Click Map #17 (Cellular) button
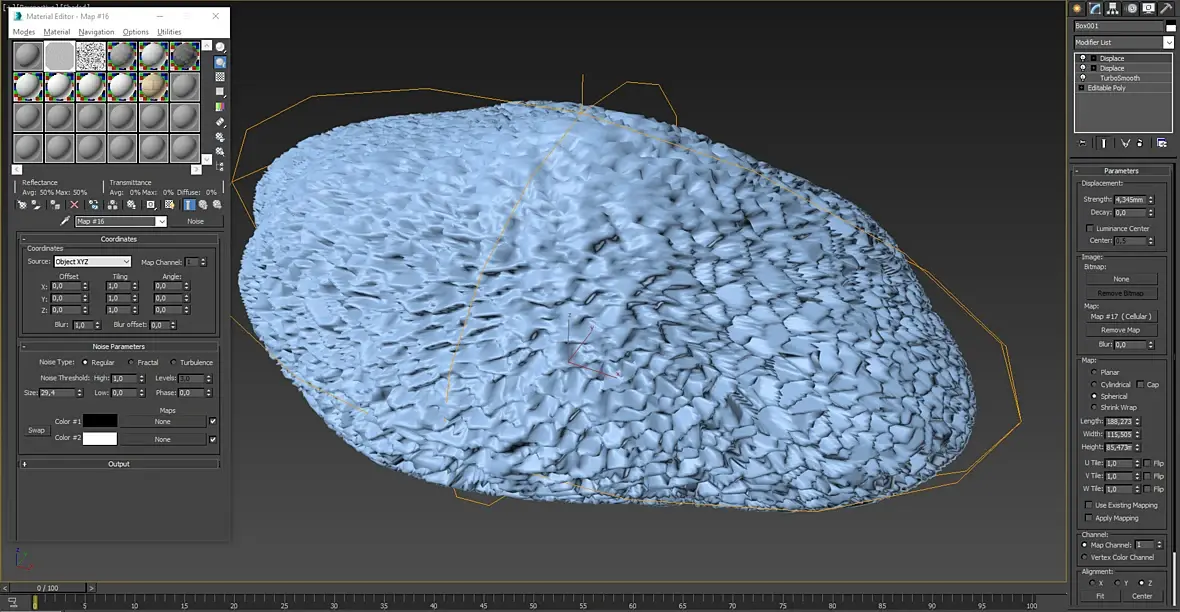Screen dimensions: 1180x612 (1121, 316)
